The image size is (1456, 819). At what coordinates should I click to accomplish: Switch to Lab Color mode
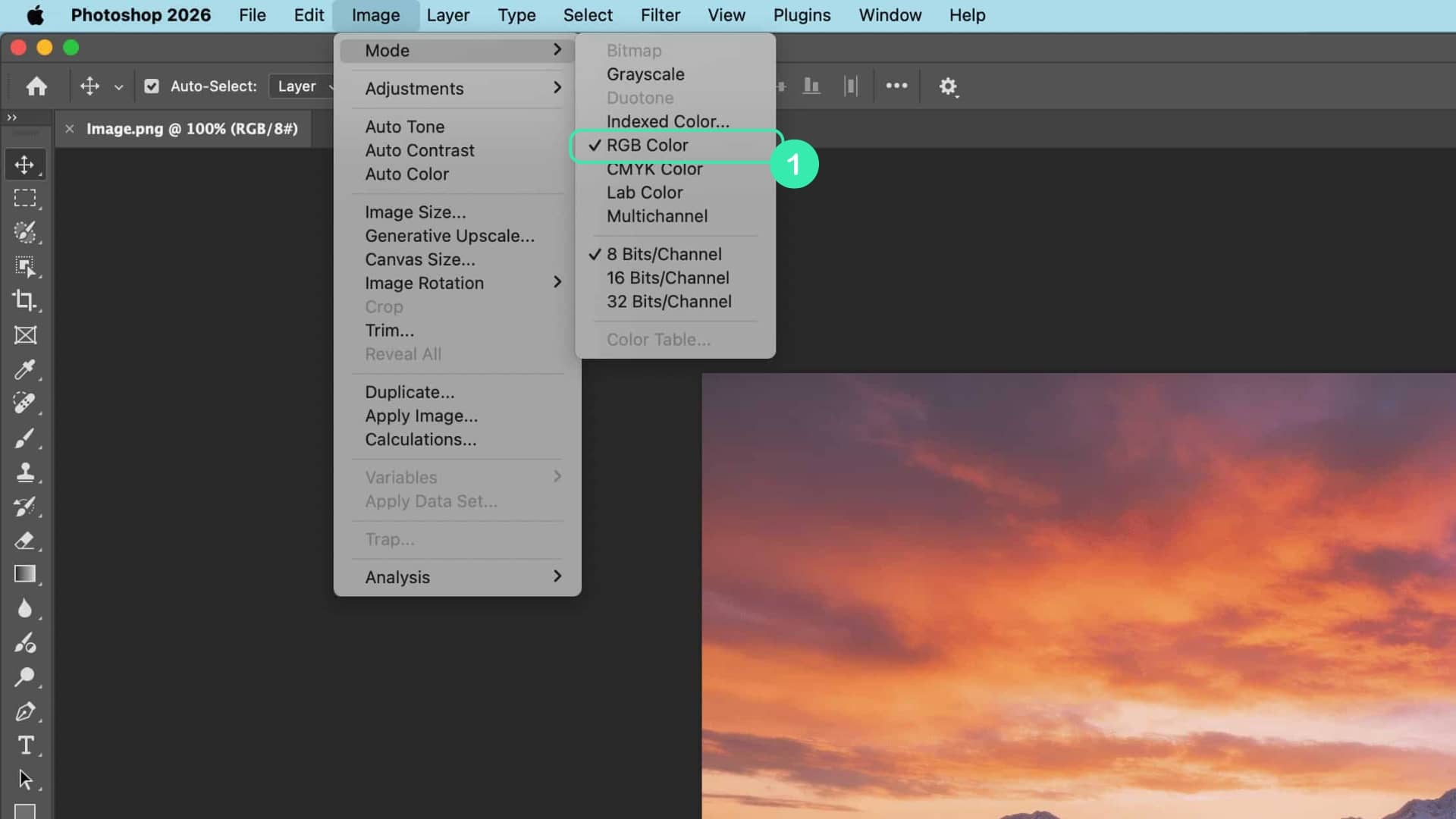tap(675, 193)
